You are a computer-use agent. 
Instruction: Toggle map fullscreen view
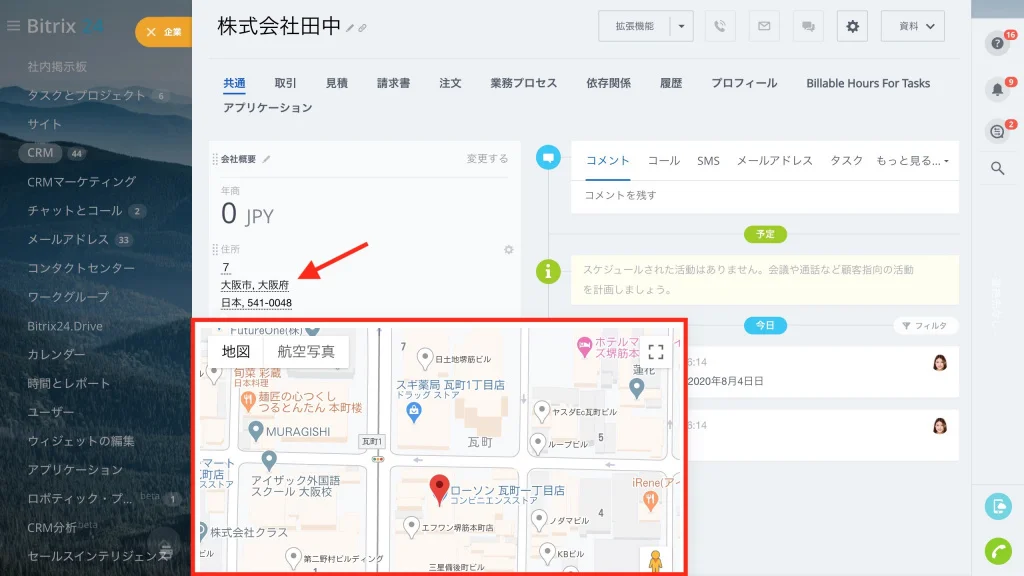(656, 352)
